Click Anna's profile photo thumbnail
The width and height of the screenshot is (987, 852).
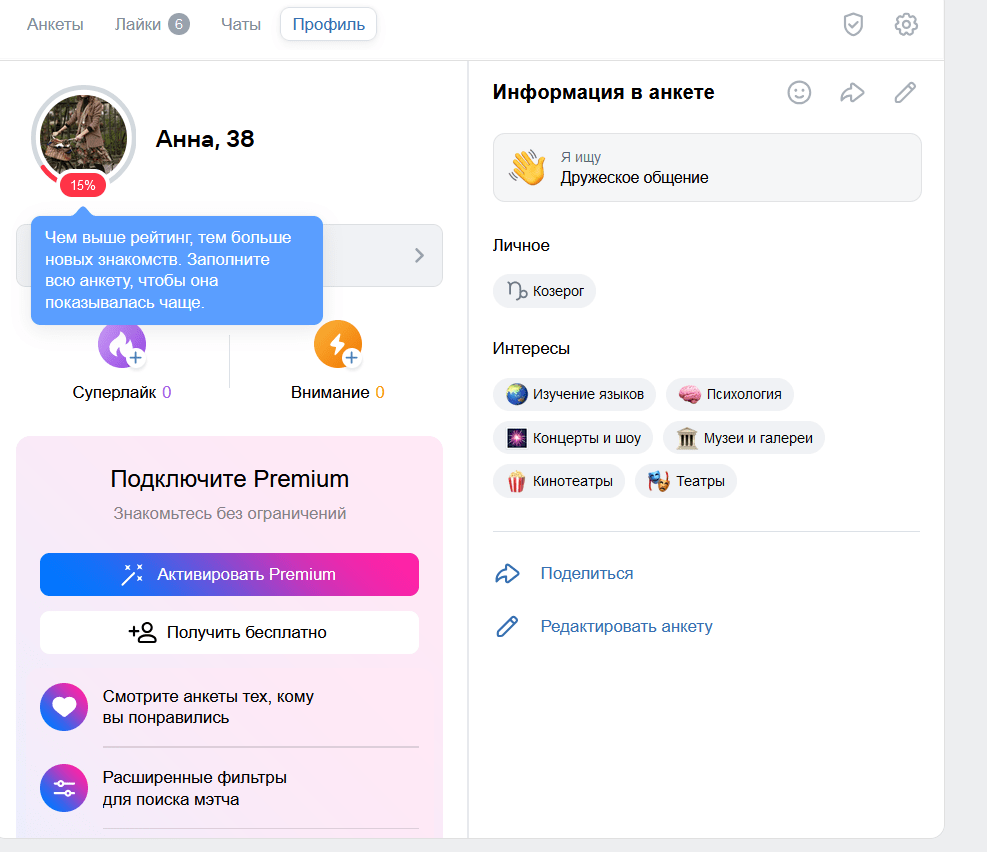click(x=83, y=135)
